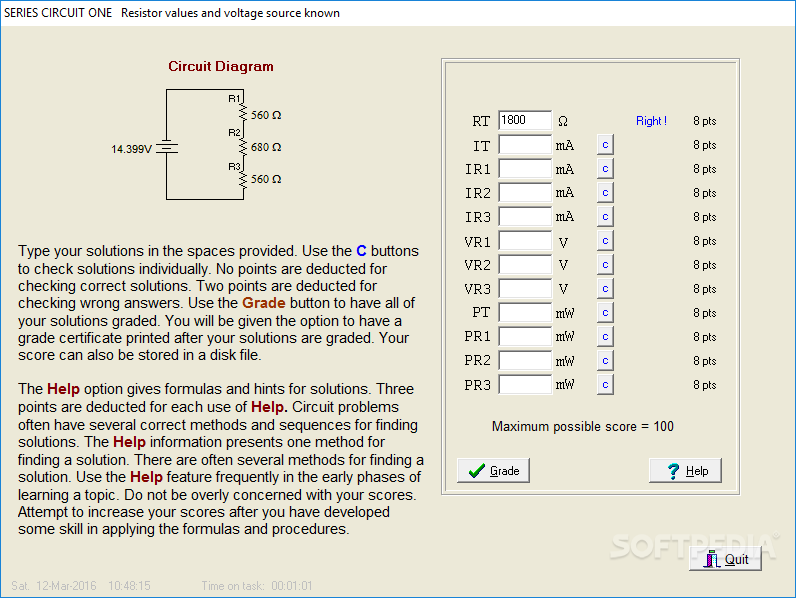Check the VR2 answer with its C button

[605, 264]
